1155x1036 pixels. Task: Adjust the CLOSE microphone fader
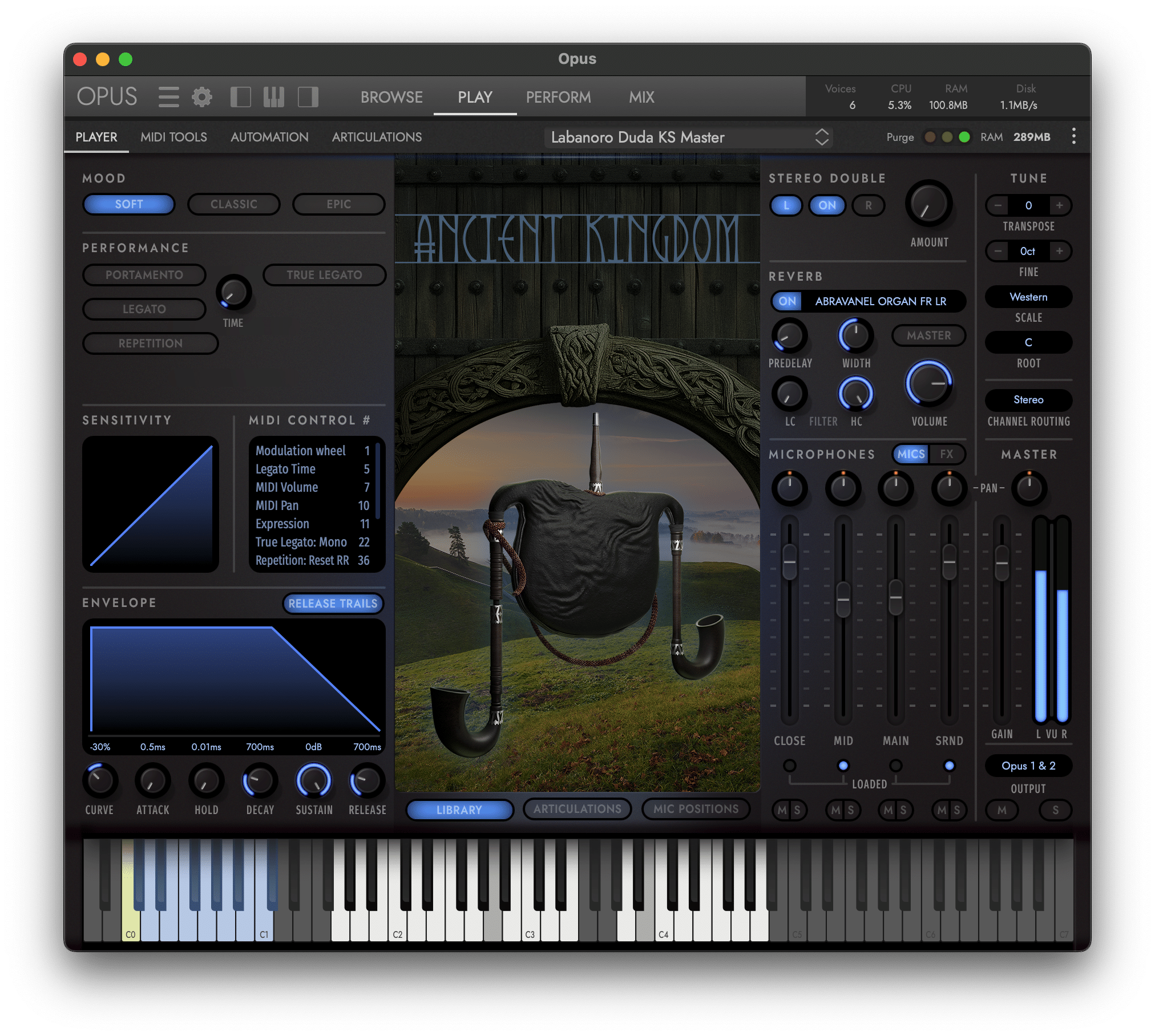pos(789,562)
